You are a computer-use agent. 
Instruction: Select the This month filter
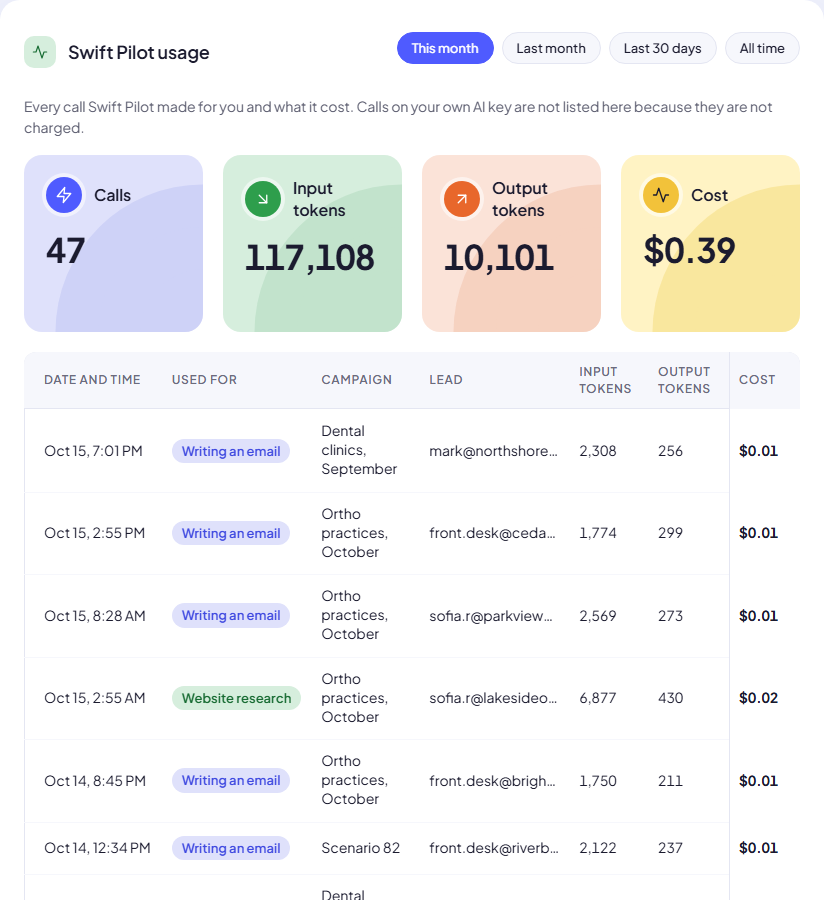(x=445, y=48)
